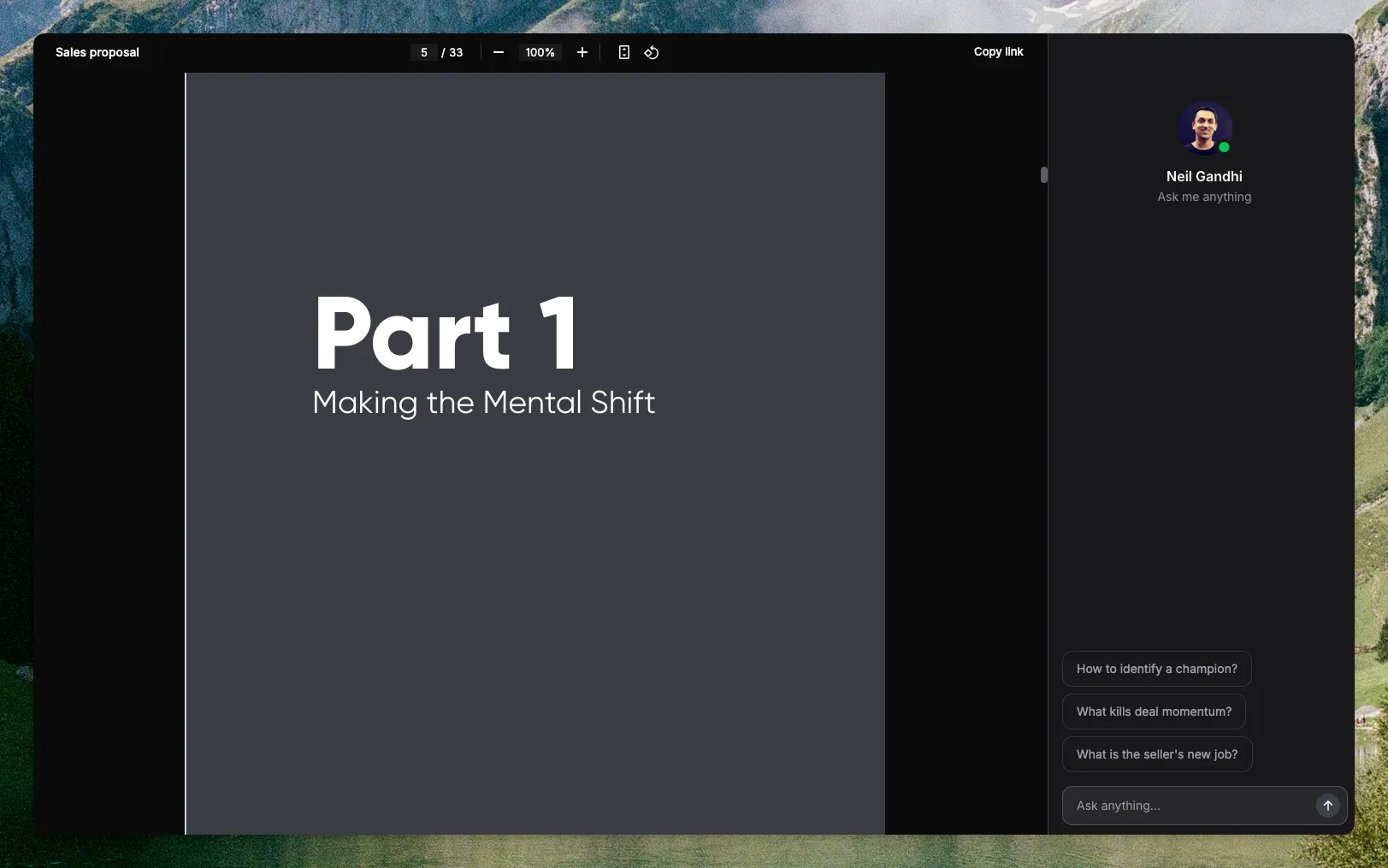Click the send arrow button in chat
Image resolution: width=1388 pixels, height=868 pixels.
1327,806
